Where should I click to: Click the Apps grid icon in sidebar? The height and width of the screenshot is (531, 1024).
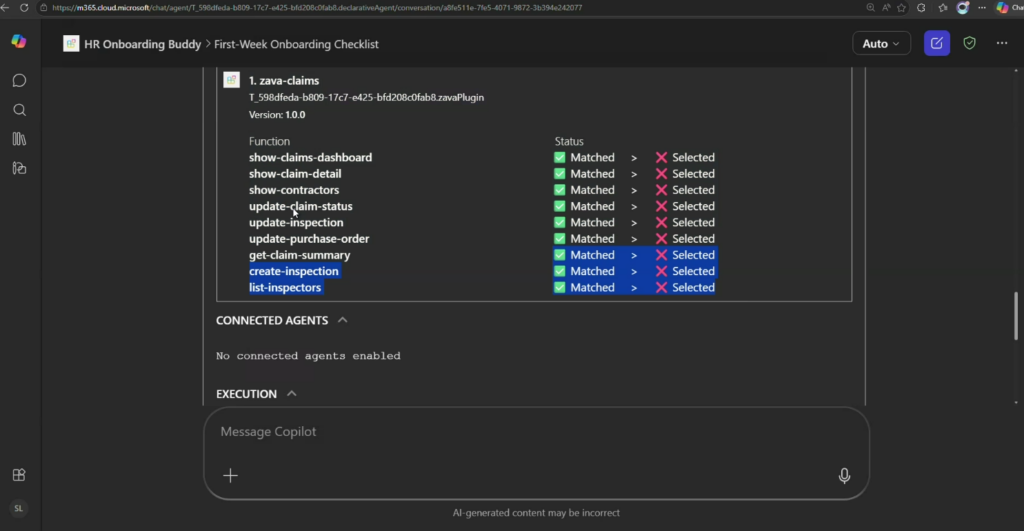click(19, 475)
